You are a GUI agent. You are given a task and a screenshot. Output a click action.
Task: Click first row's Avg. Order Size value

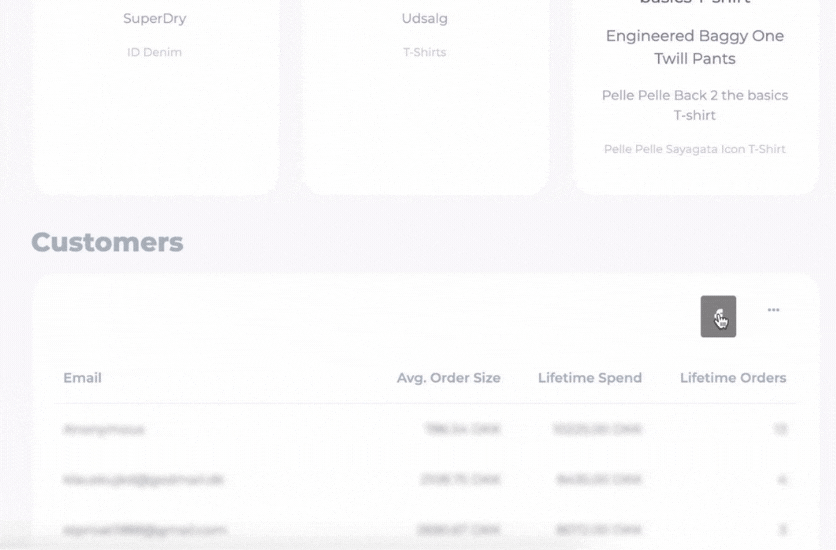(460, 429)
